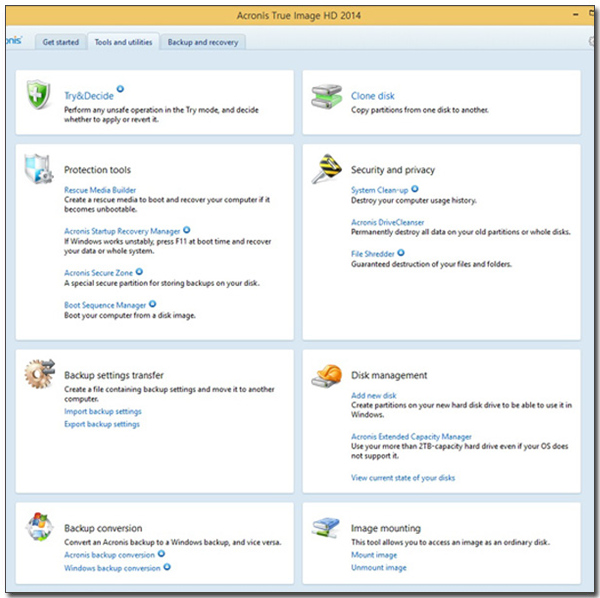The image size is (600, 598).
Task: Open Acronis Secure Zone link
Action: [x=98, y=273]
